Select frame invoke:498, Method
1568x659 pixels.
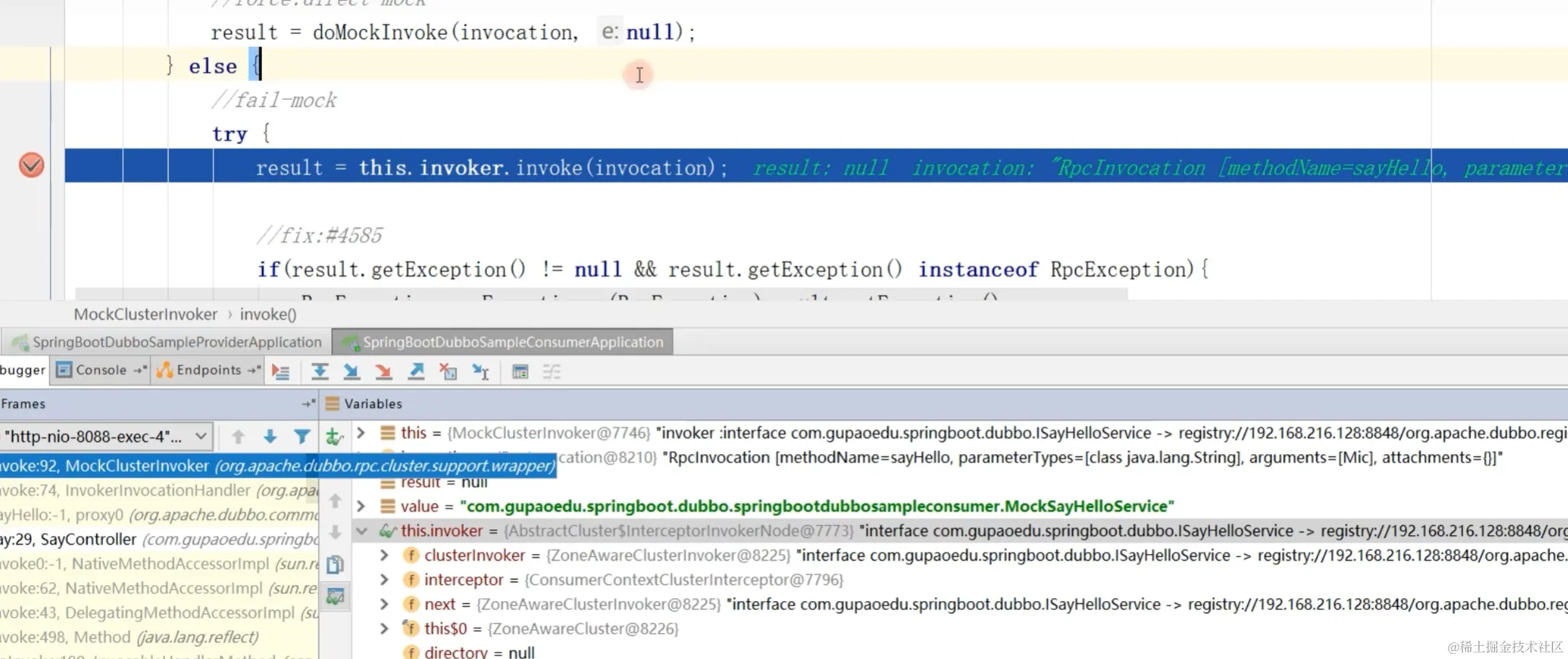[159, 637]
